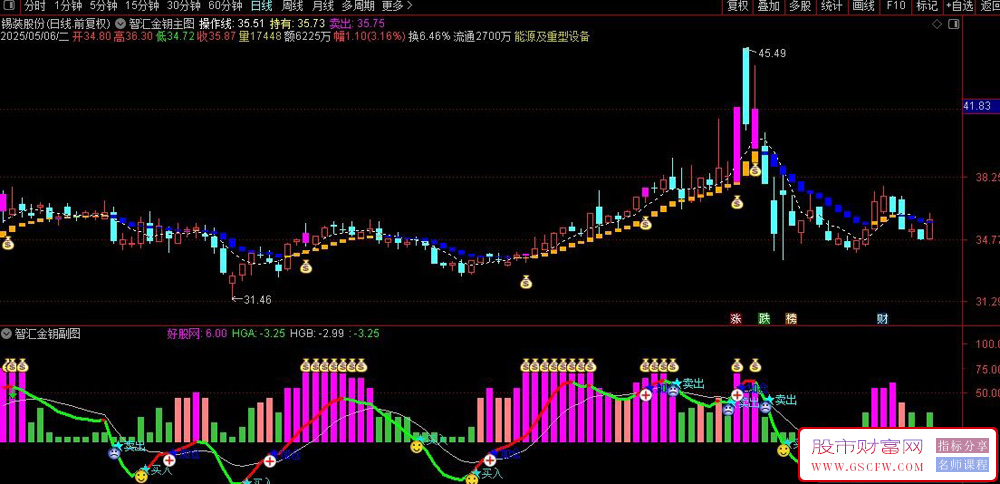Viewport: 1000px width, 484px height.
Task: Expand the 更多 timeframe options
Action: (397, 6)
